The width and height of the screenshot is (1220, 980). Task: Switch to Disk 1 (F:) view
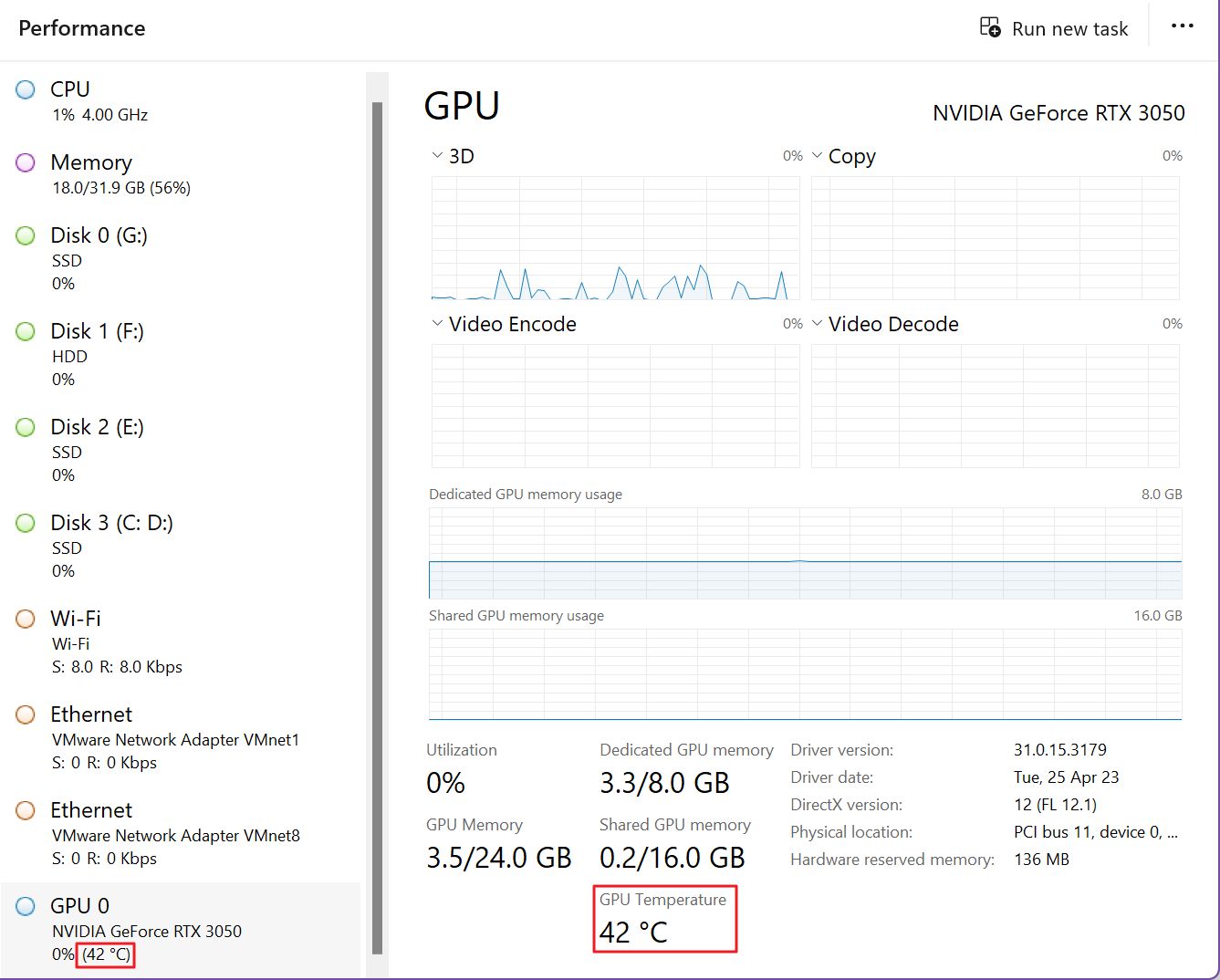(96, 331)
